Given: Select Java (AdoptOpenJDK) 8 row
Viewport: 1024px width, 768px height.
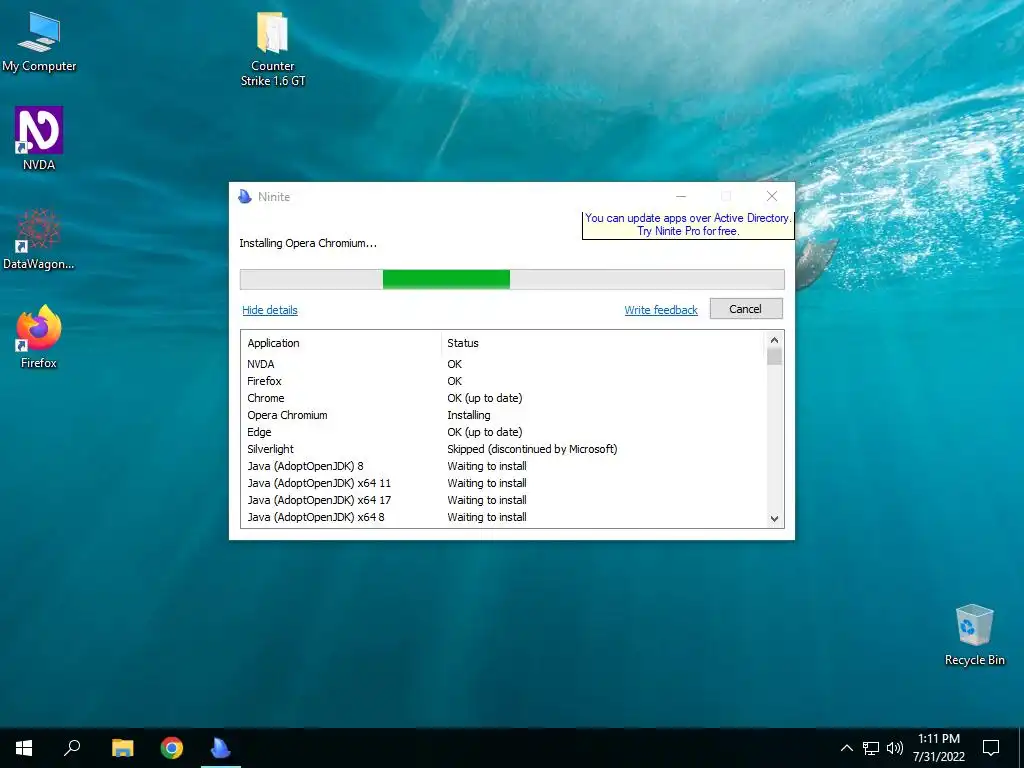Looking at the screenshot, I should (x=503, y=466).
